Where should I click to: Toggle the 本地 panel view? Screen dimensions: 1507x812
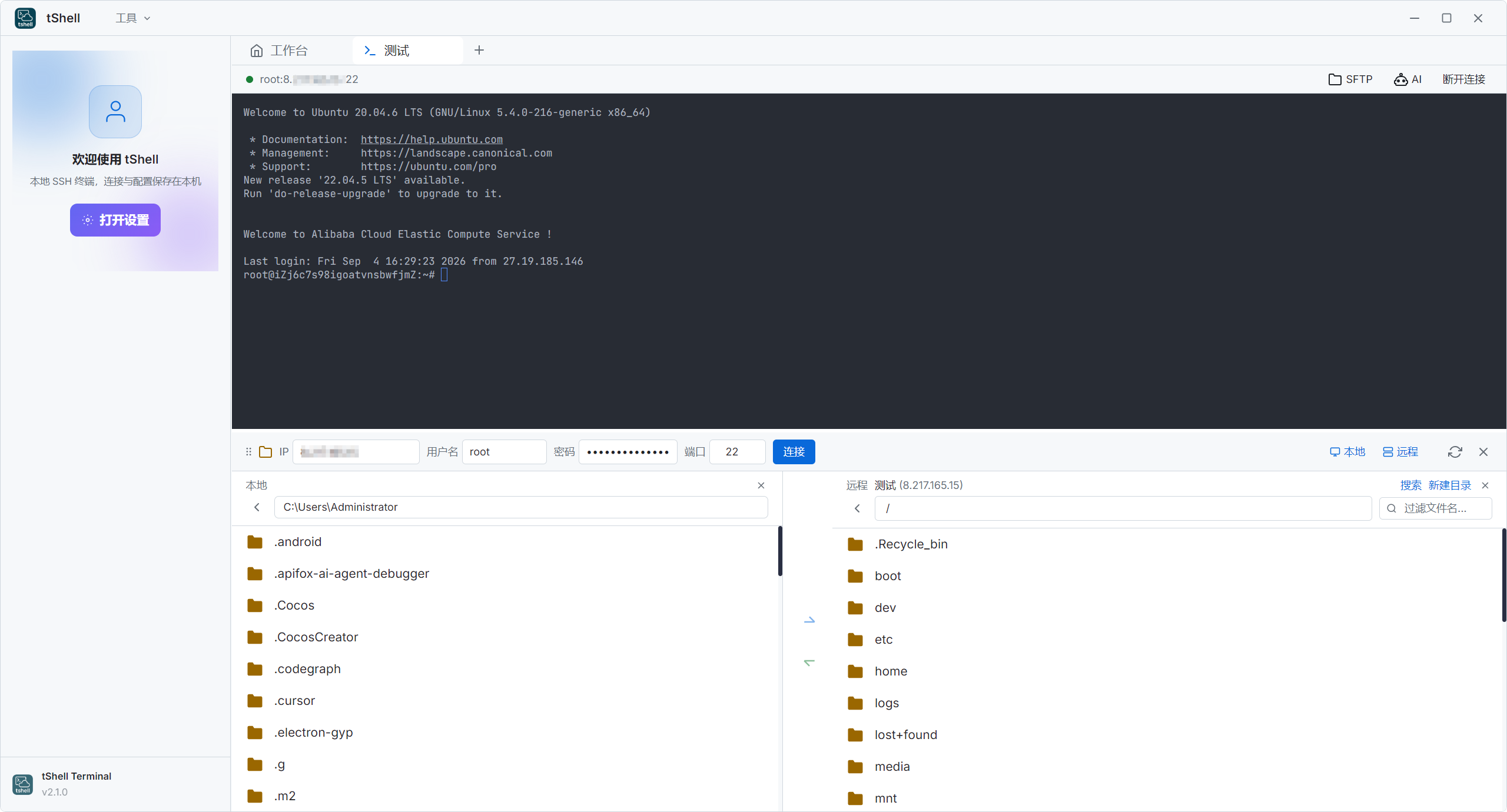click(x=1347, y=452)
